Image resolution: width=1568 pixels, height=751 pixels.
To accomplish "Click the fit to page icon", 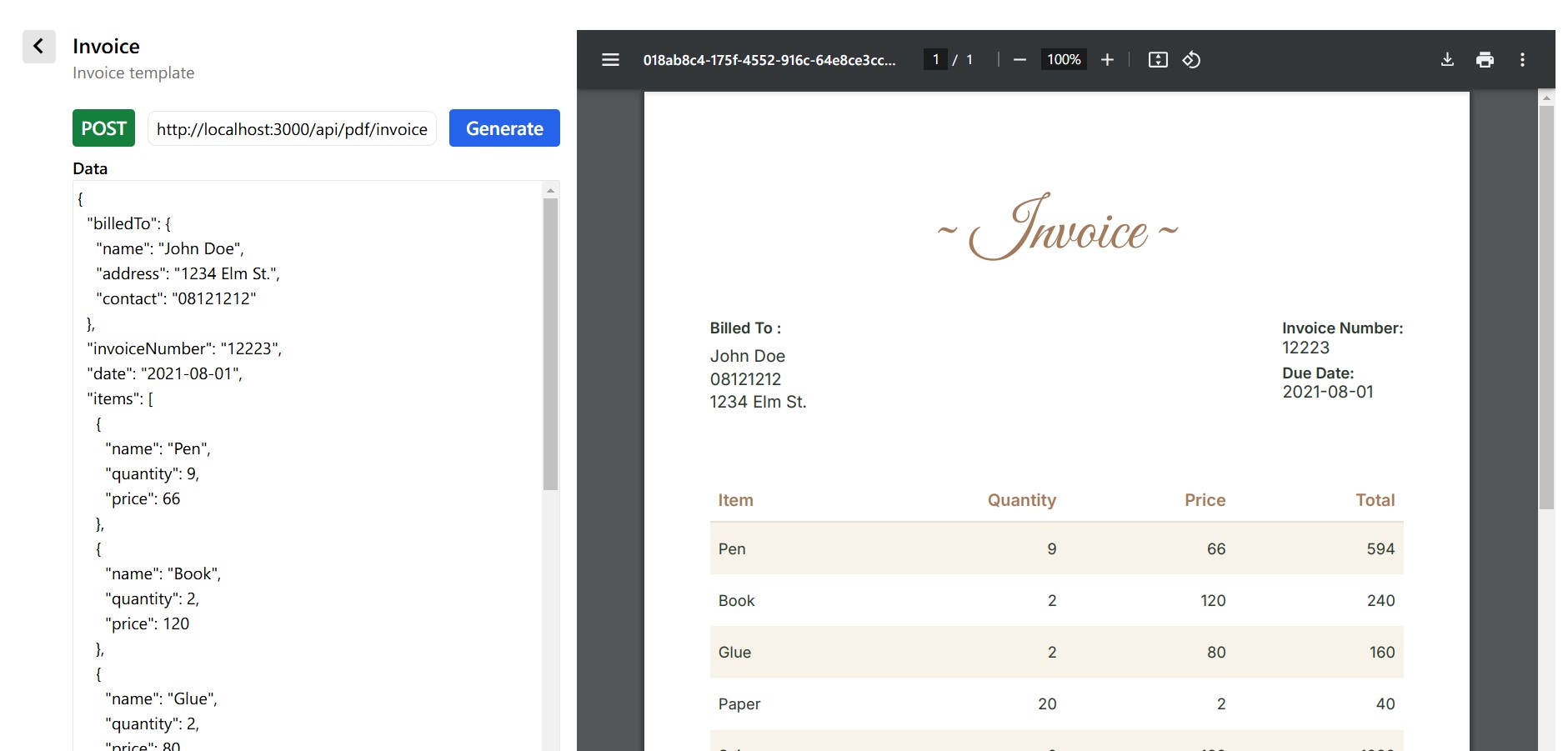I will tap(1158, 60).
